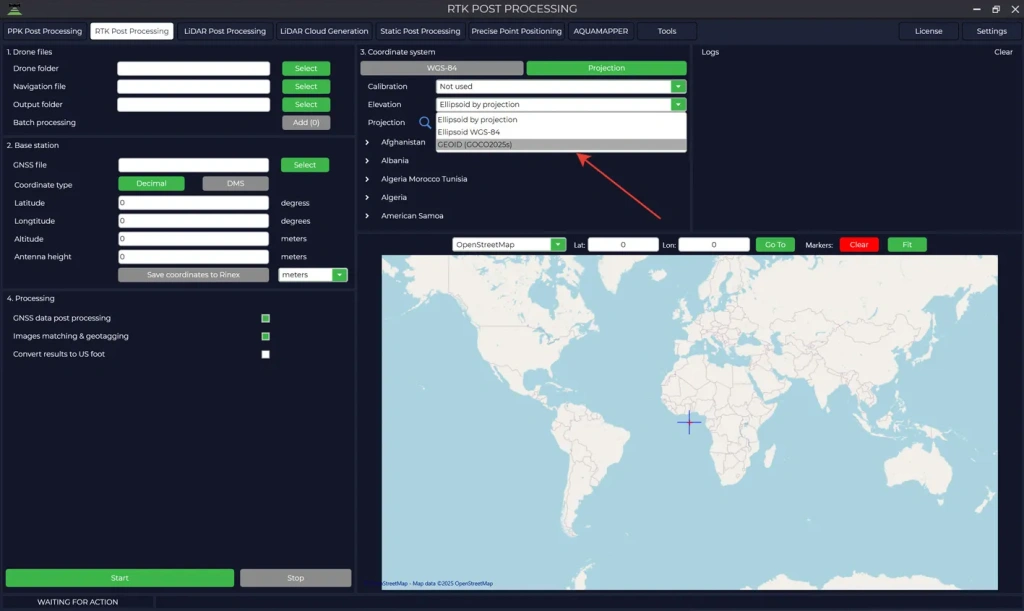Click the Latitude input field
1024x611 pixels.
[x=192, y=202]
